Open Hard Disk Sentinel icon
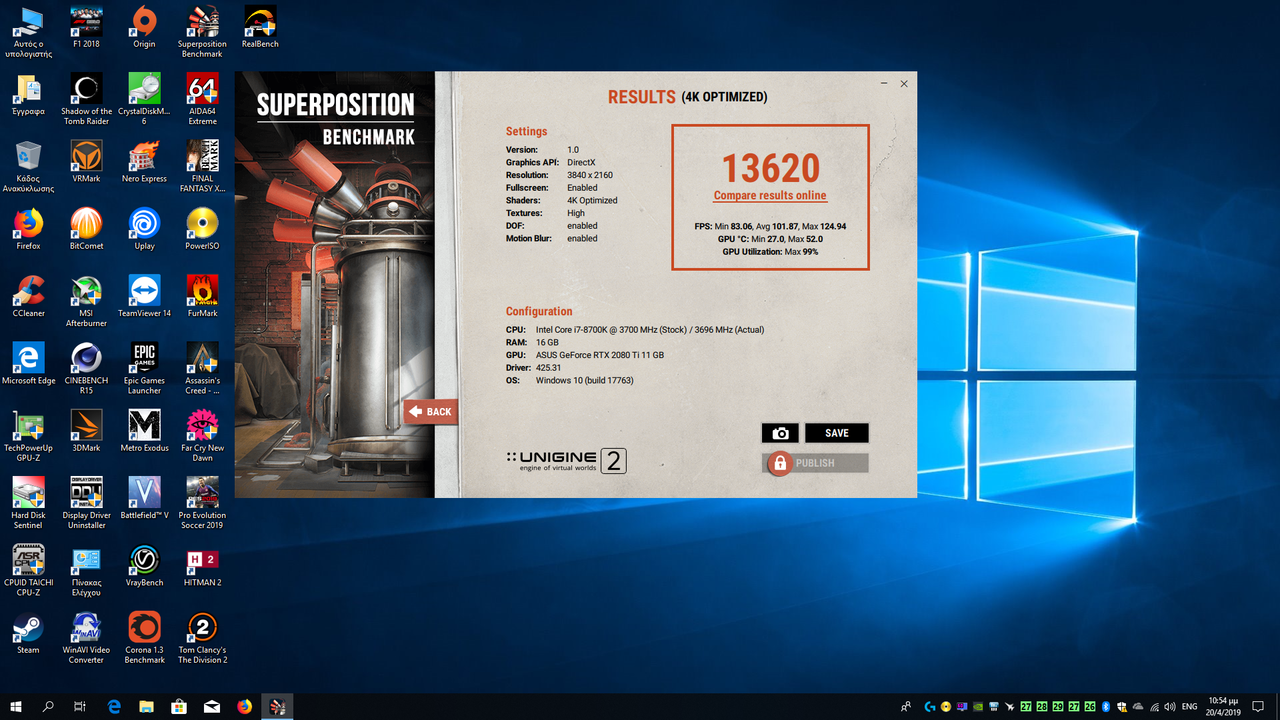Screen dimensions: 1280x720 pyautogui.click(x=29, y=502)
